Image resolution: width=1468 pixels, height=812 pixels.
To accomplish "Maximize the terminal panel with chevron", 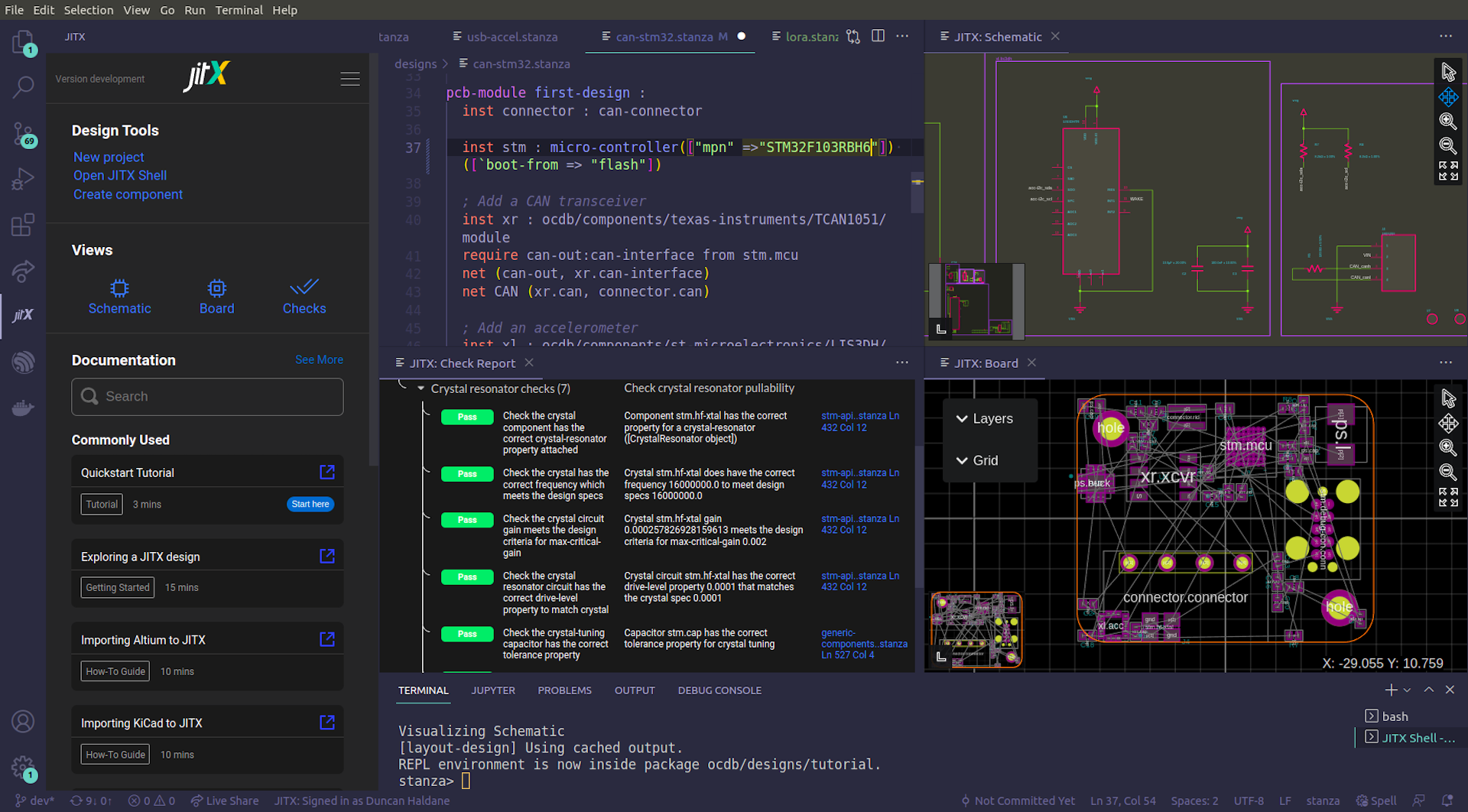I will (x=1428, y=690).
